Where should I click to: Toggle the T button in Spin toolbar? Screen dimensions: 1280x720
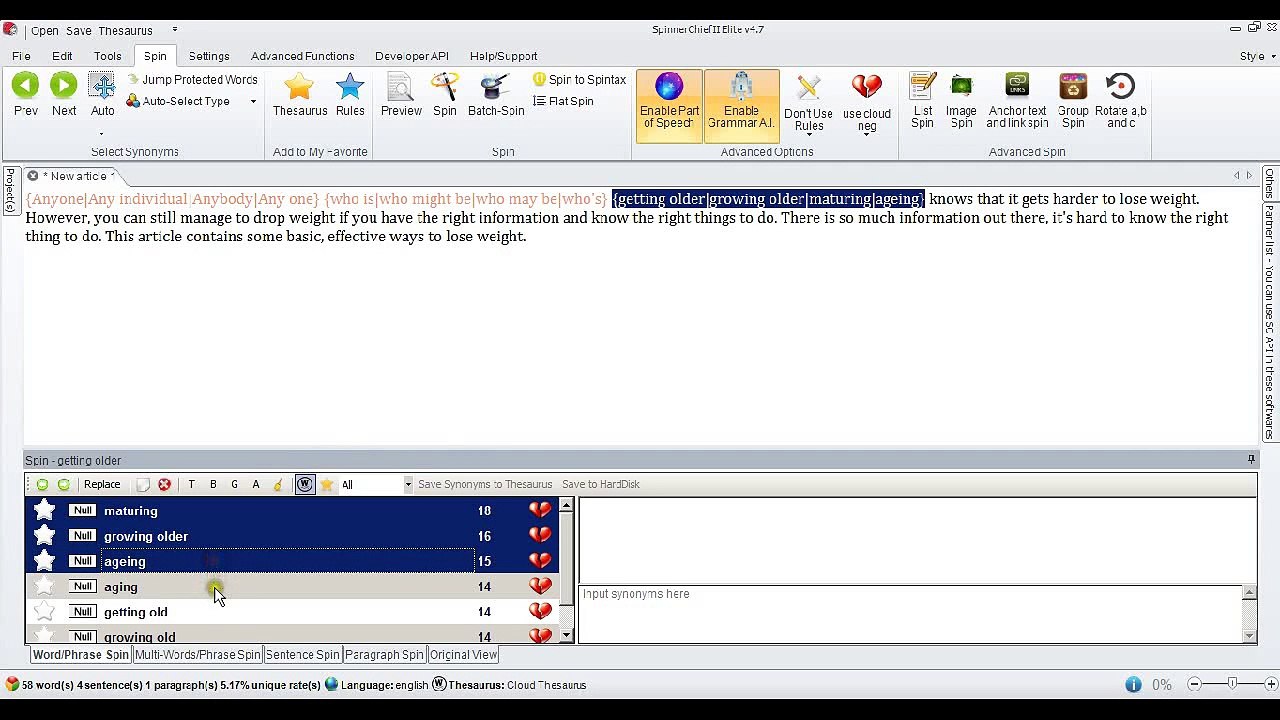(x=191, y=485)
